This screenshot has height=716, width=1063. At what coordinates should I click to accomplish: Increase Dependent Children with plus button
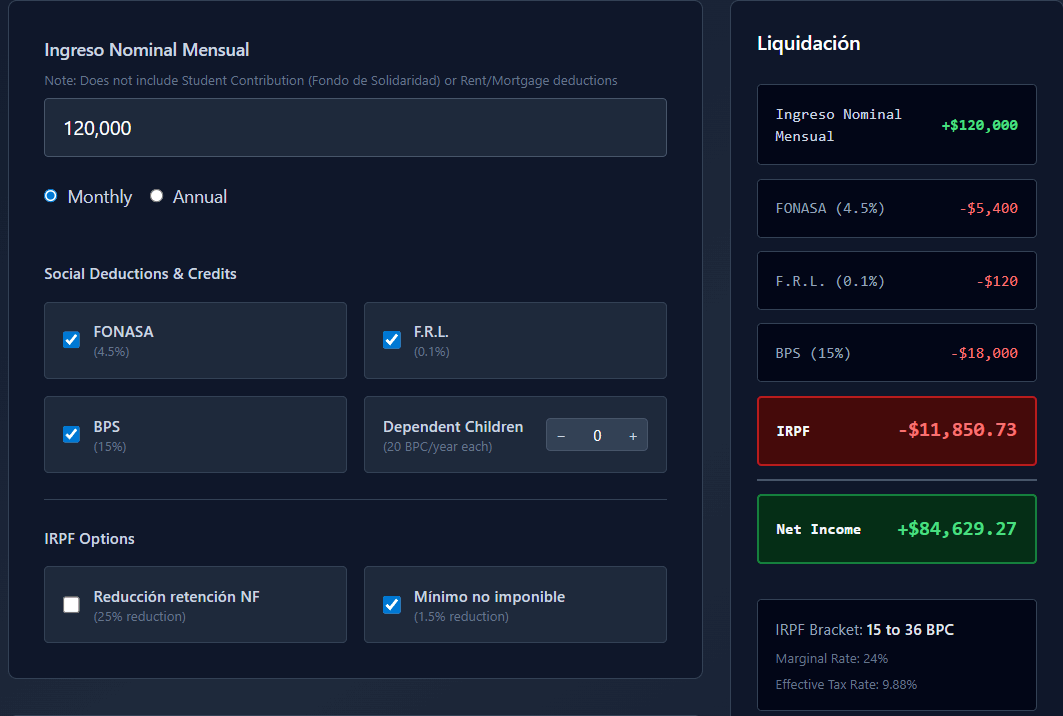tap(633, 435)
